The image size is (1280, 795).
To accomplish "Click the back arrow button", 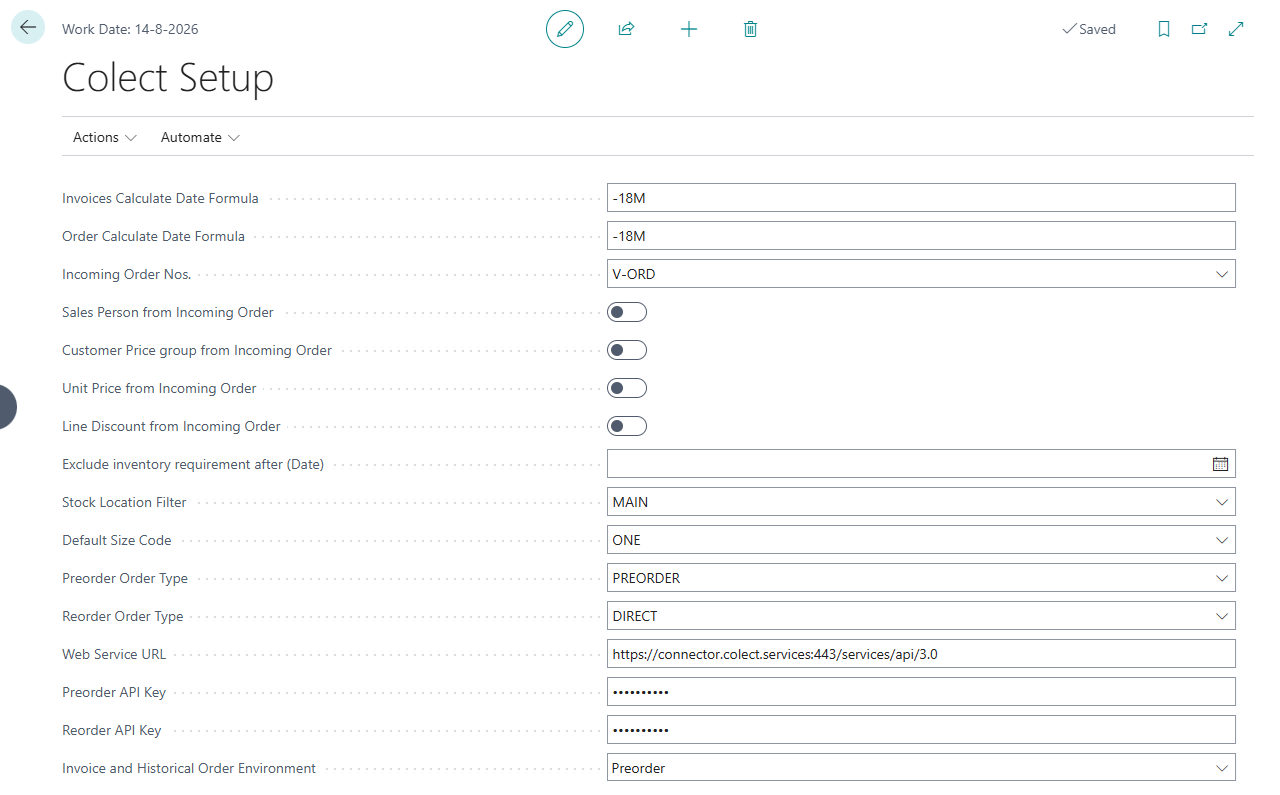I will click(27, 28).
